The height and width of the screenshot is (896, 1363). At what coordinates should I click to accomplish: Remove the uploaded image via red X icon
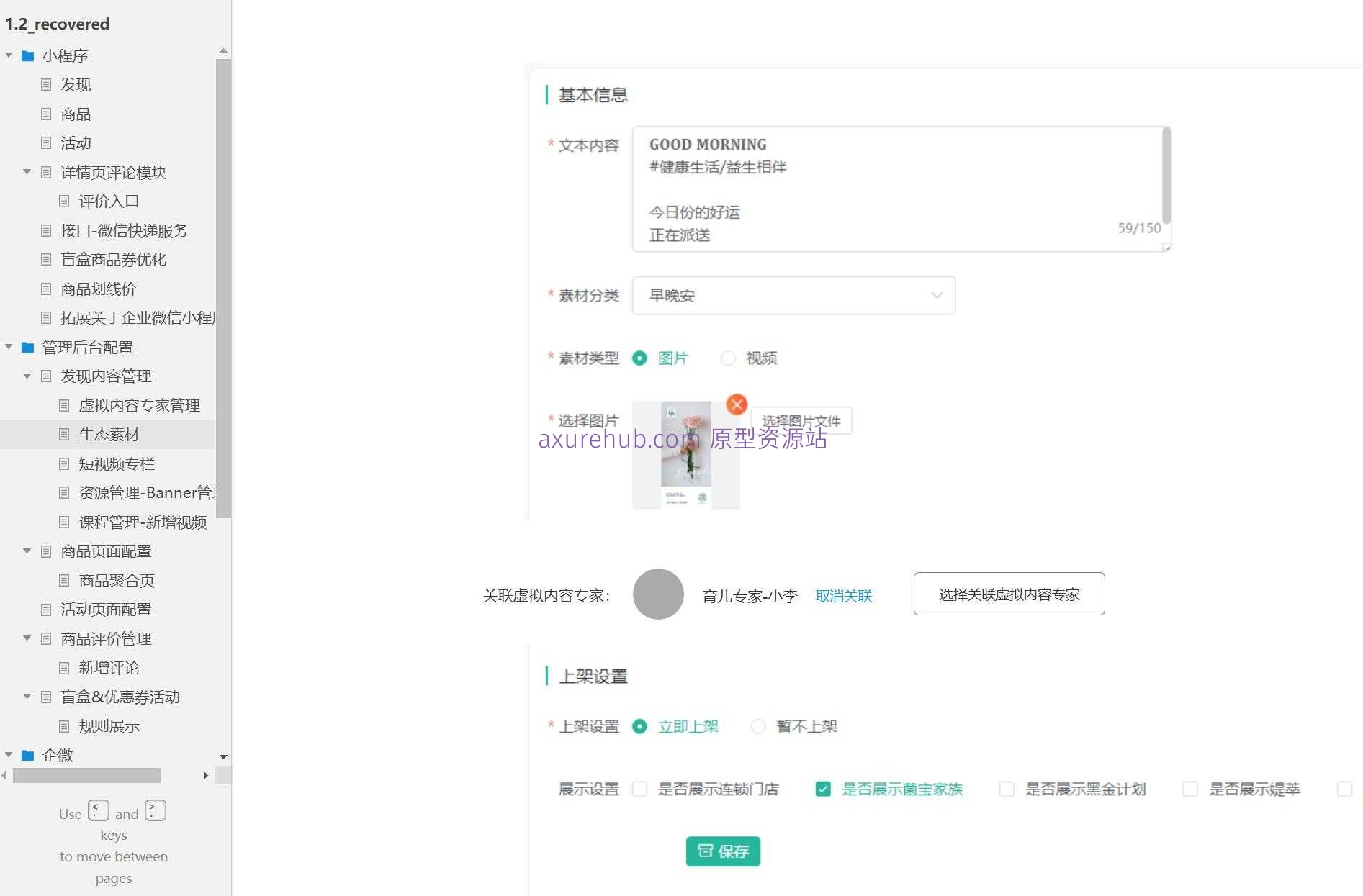[x=737, y=404]
